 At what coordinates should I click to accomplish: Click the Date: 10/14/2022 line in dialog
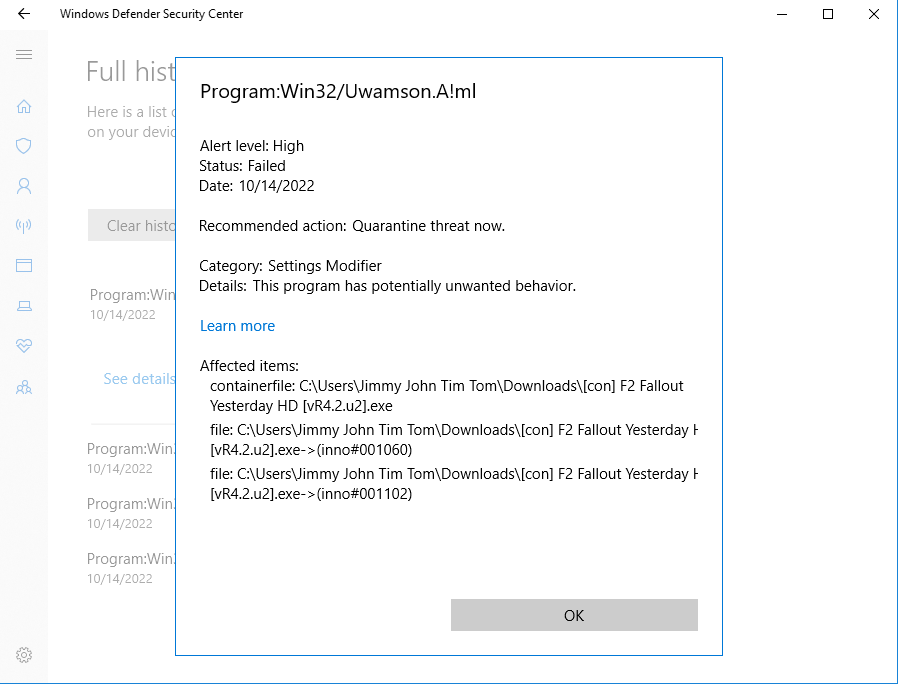[257, 186]
